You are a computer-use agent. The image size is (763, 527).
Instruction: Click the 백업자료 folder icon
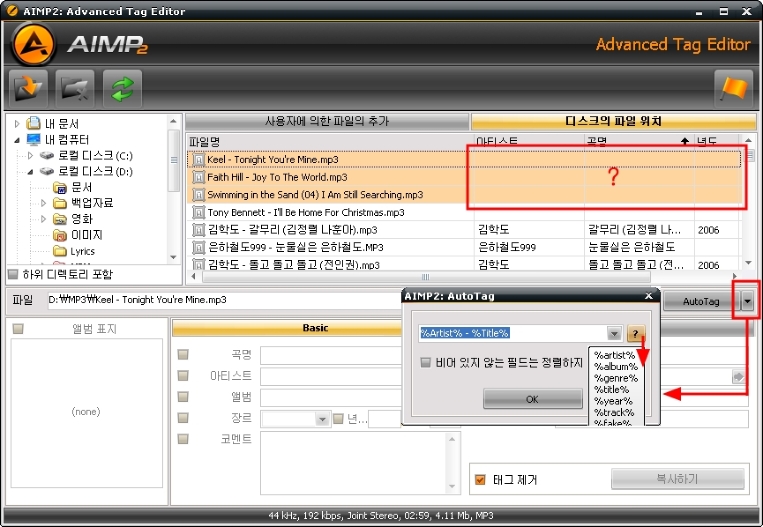pos(60,203)
